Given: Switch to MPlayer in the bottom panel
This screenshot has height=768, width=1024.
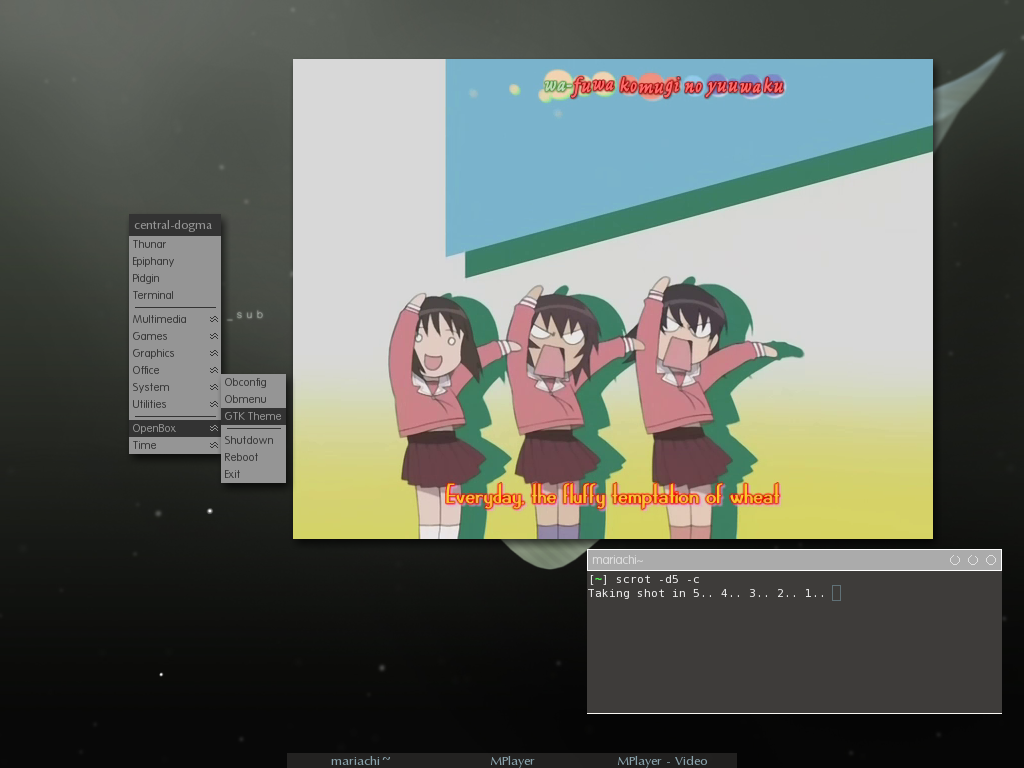Looking at the screenshot, I should tap(512, 761).
